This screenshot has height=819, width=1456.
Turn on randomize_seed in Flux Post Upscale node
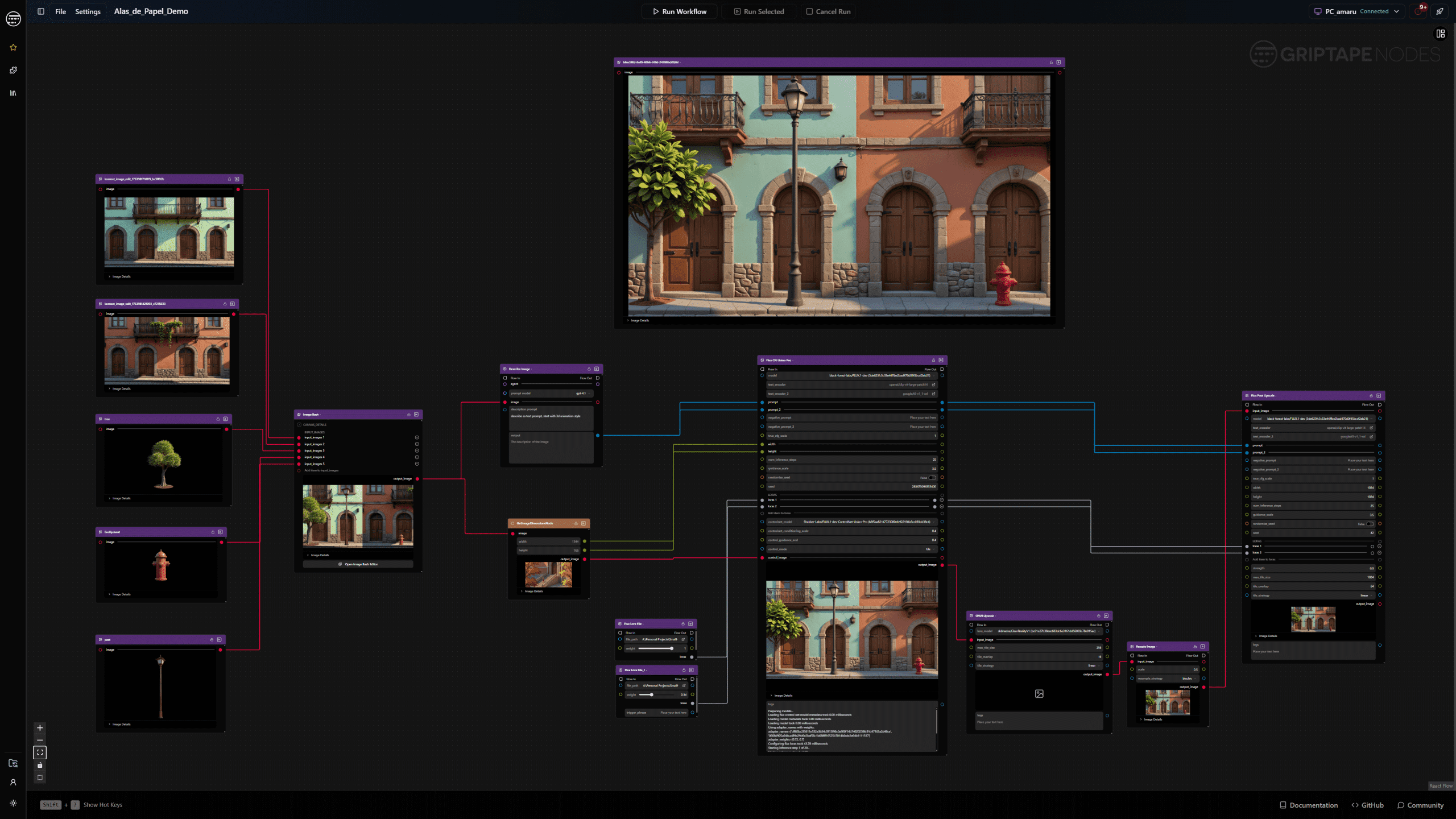(1369, 523)
